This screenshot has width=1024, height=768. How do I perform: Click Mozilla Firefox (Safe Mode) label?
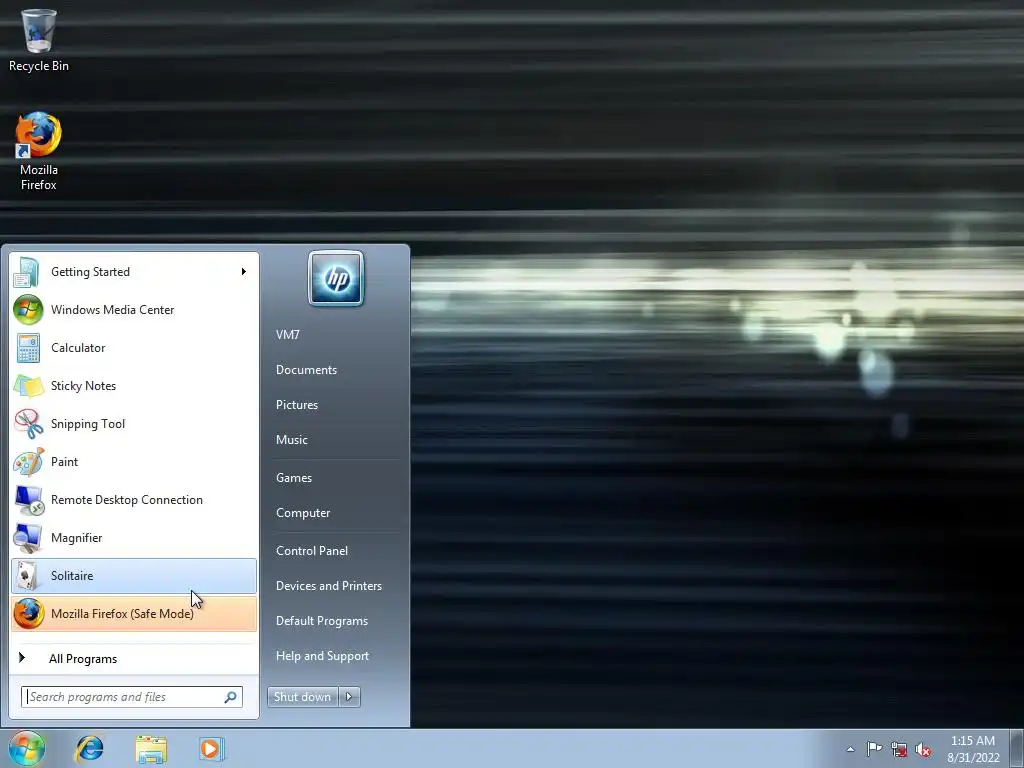[x=122, y=614]
